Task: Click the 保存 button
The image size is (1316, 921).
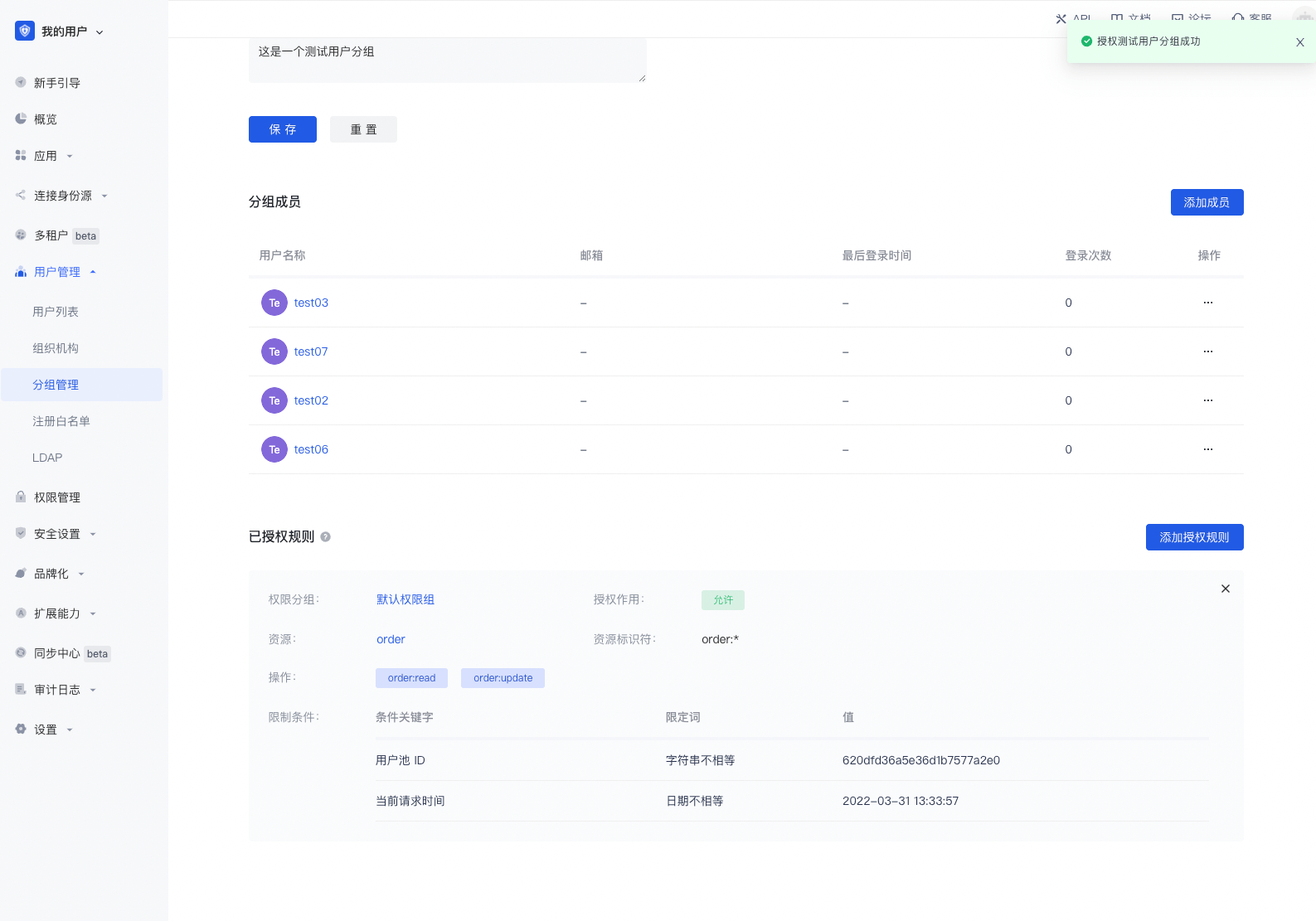Action: point(282,129)
